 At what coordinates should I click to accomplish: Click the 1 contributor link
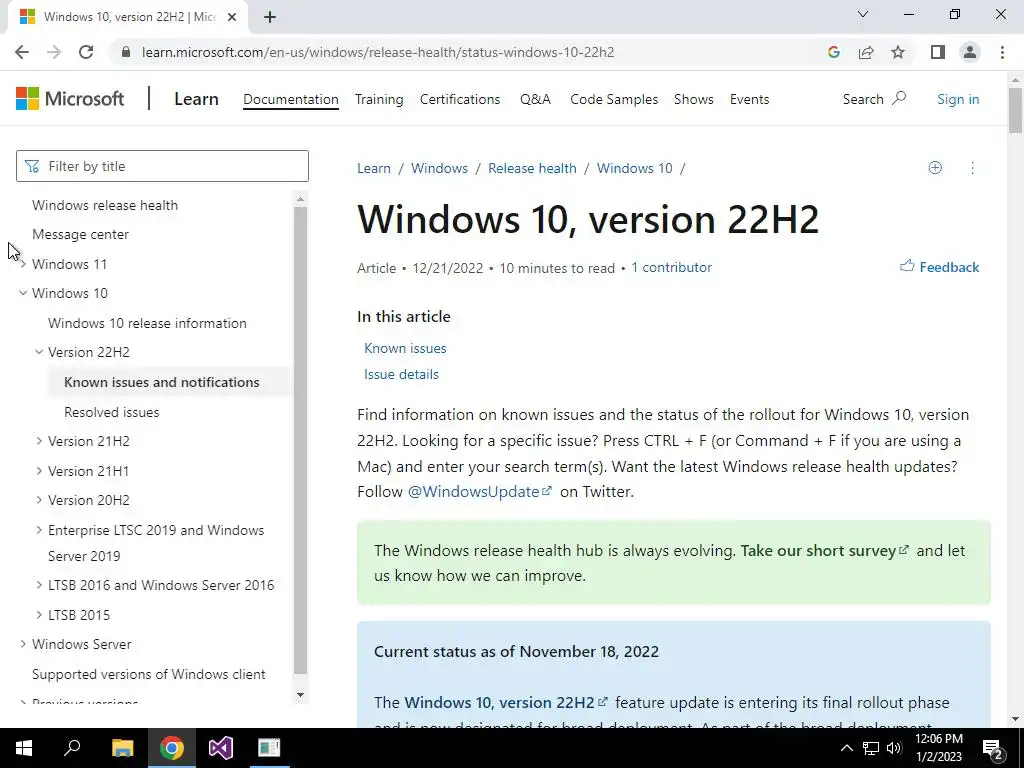(671, 267)
